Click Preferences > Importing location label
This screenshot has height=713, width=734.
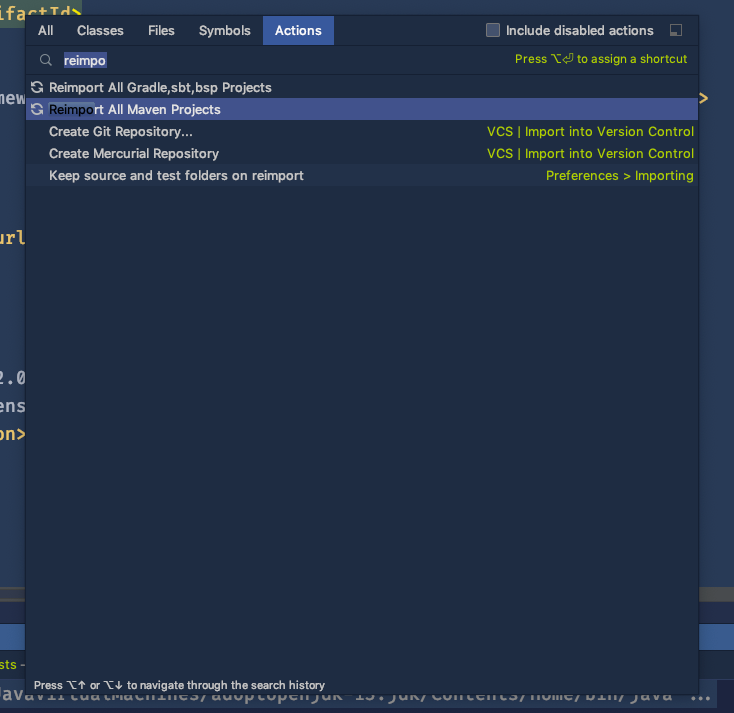click(619, 176)
